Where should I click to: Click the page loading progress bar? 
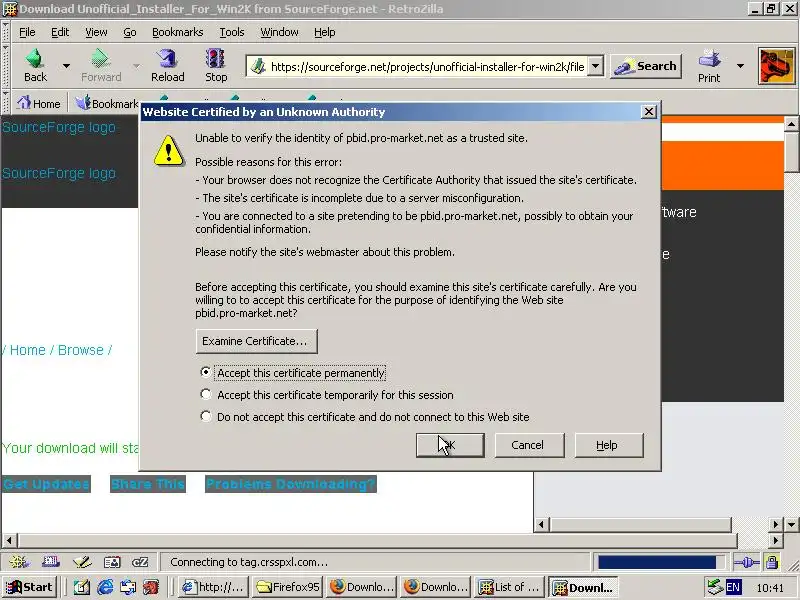[x=661, y=562]
